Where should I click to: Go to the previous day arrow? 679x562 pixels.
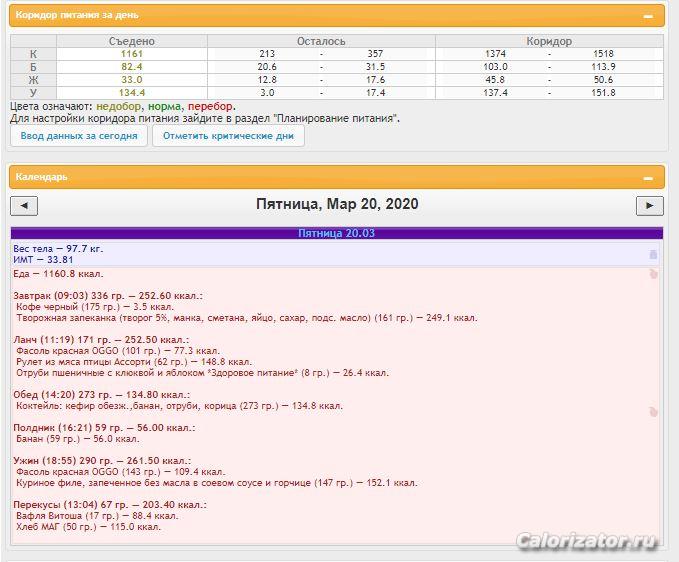(24, 206)
